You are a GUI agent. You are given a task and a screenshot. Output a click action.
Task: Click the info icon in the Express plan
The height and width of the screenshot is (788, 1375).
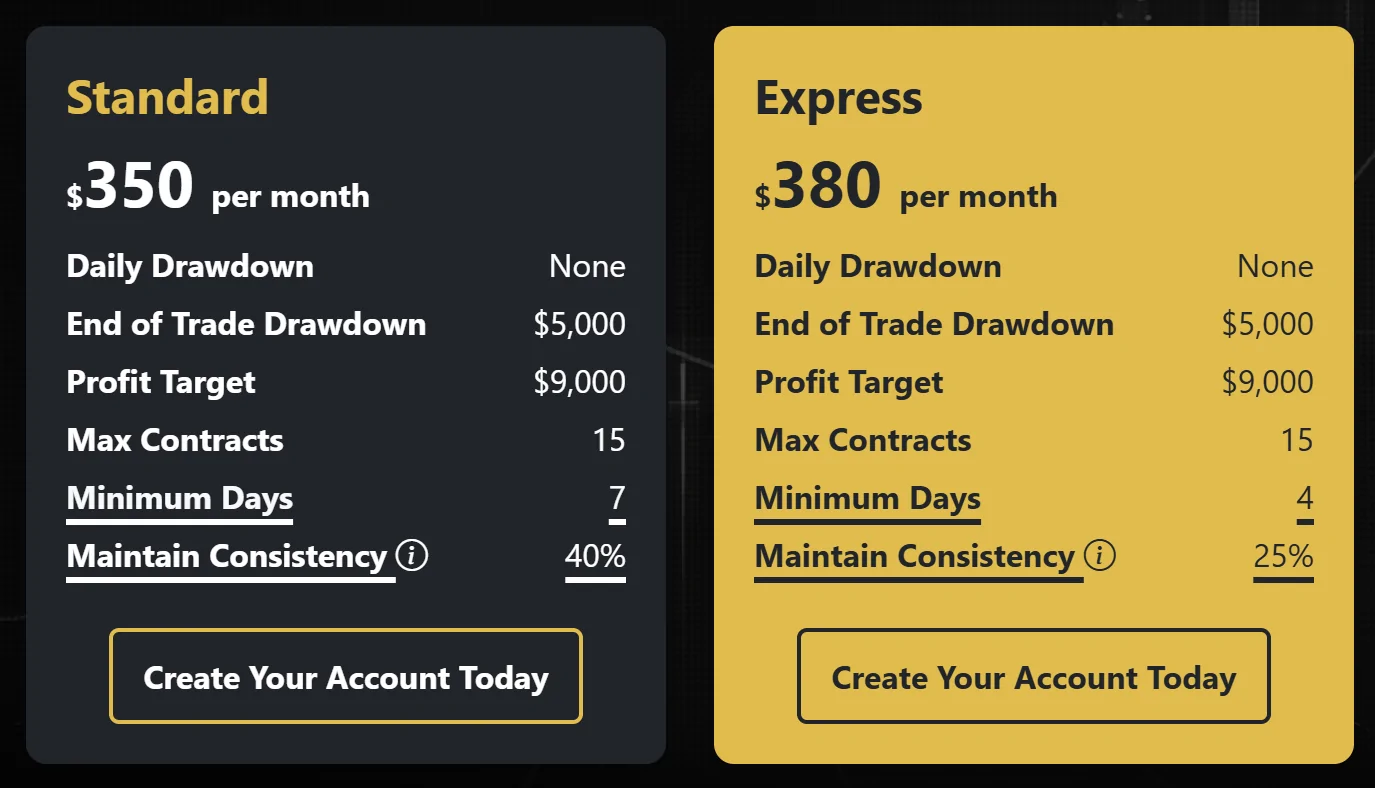pyautogui.click(x=1100, y=555)
